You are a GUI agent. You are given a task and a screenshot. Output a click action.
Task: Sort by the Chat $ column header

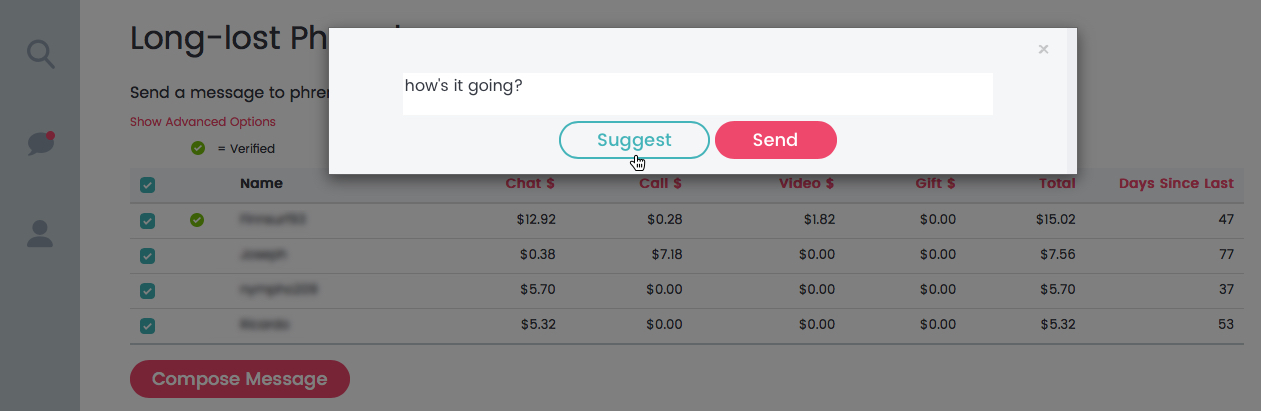coord(530,183)
